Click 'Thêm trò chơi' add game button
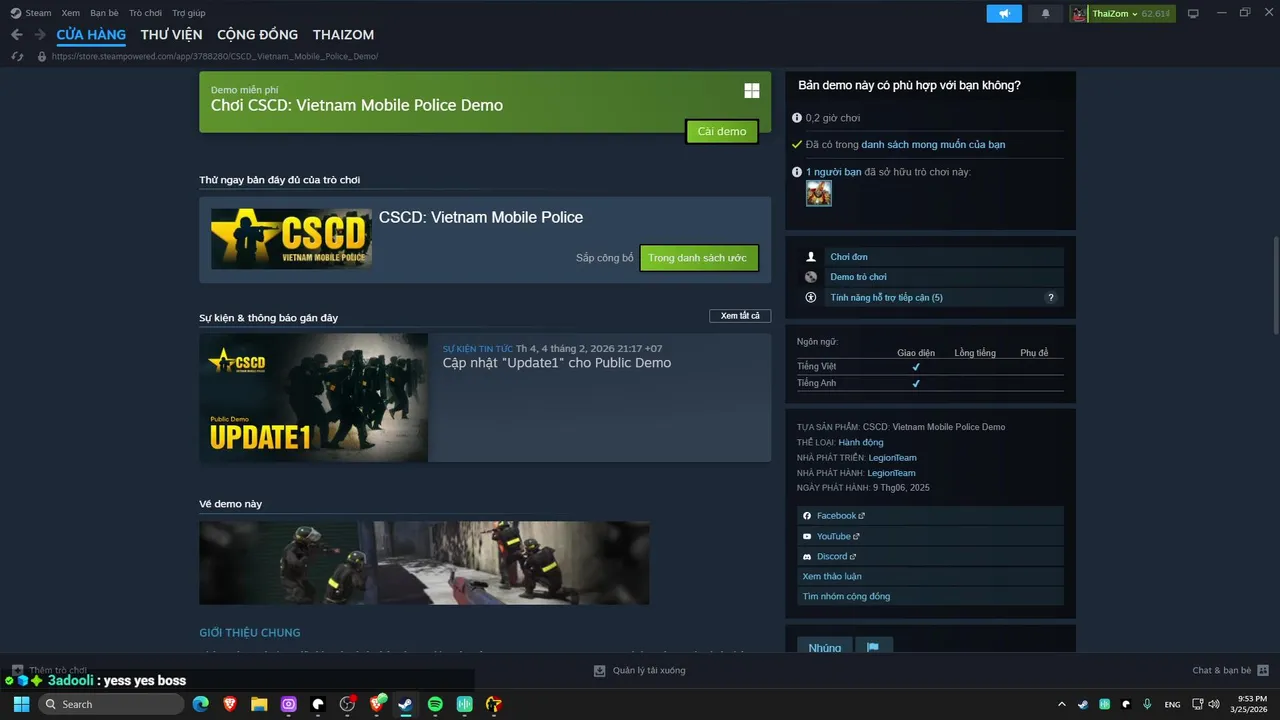Screen dimensions: 1280x720 point(50,670)
